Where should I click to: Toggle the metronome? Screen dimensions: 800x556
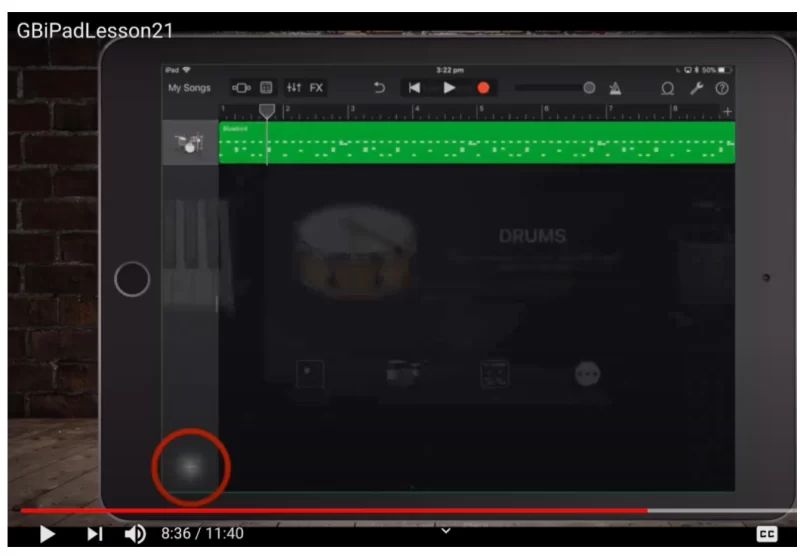pyautogui.click(x=616, y=88)
